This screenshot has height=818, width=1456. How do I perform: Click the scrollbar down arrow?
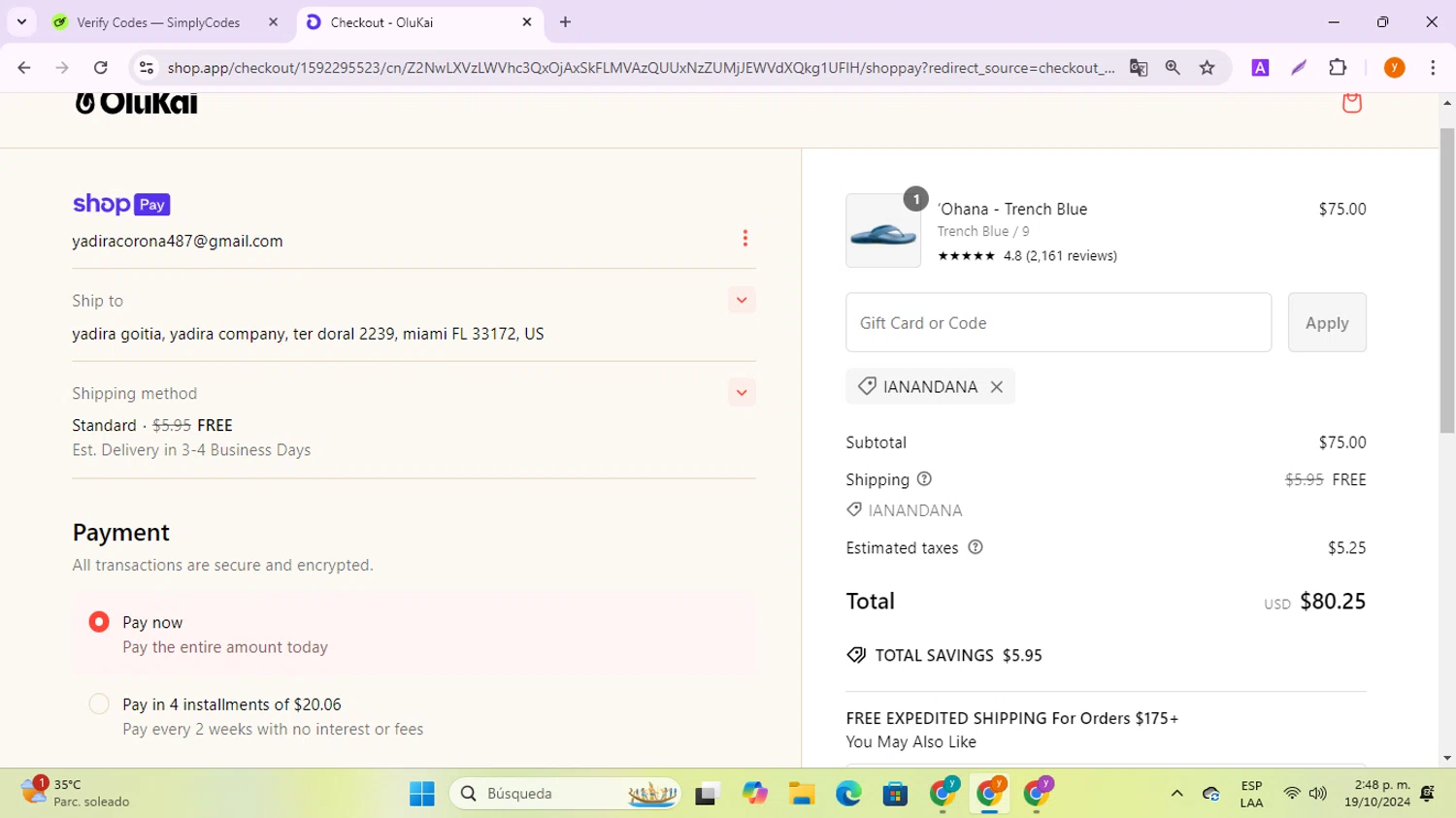click(1447, 758)
